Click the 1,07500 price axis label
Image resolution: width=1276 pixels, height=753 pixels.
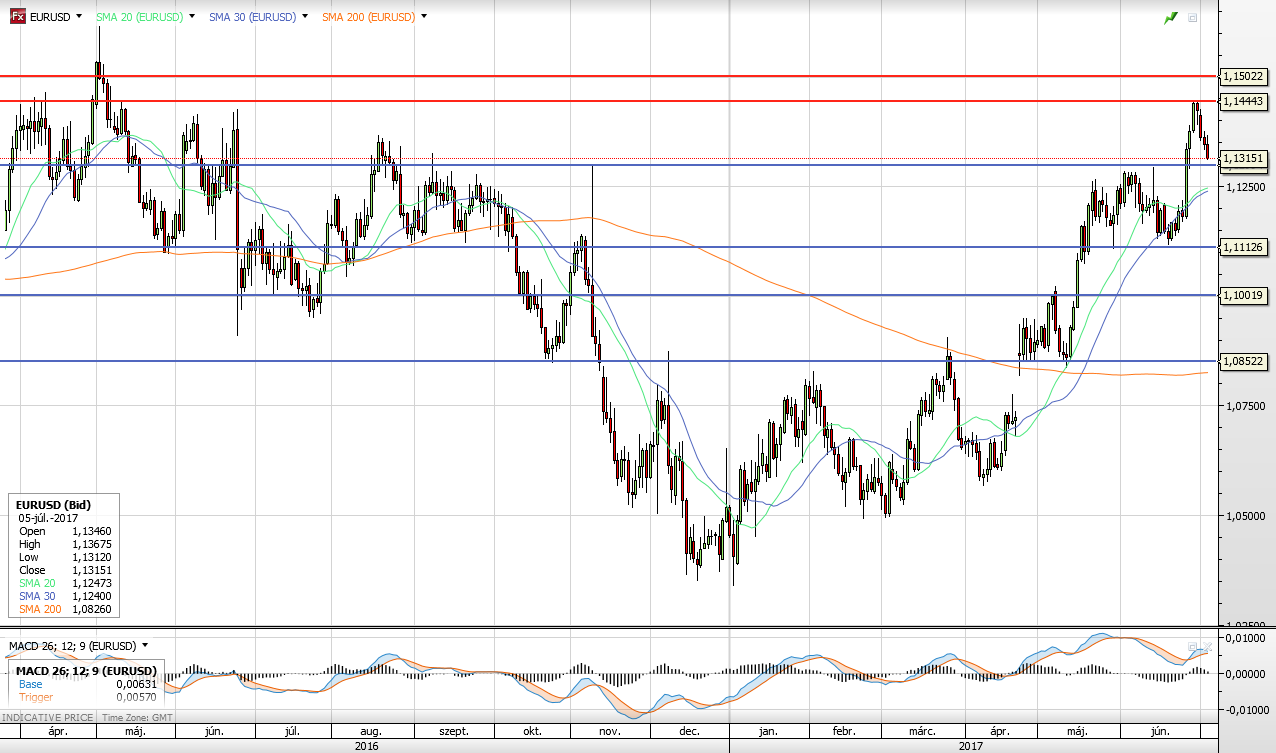[x=1244, y=406]
